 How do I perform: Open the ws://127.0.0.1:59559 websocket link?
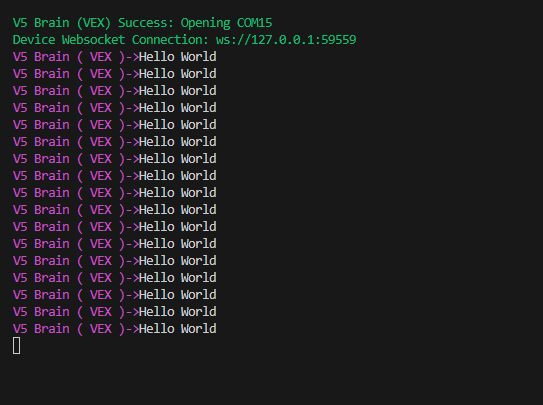[x=286, y=39]
